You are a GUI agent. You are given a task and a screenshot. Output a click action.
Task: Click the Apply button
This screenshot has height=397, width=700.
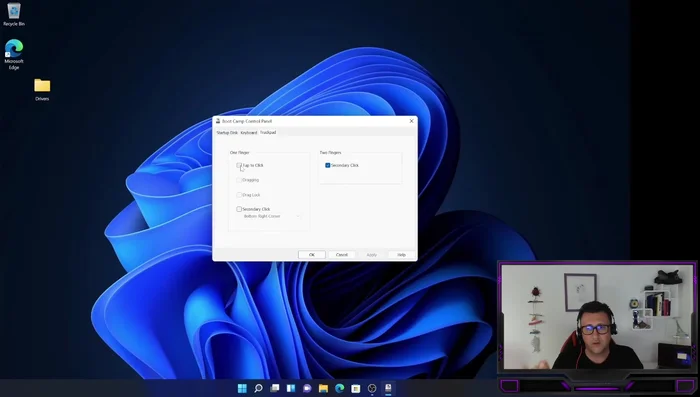click(371, 255)
